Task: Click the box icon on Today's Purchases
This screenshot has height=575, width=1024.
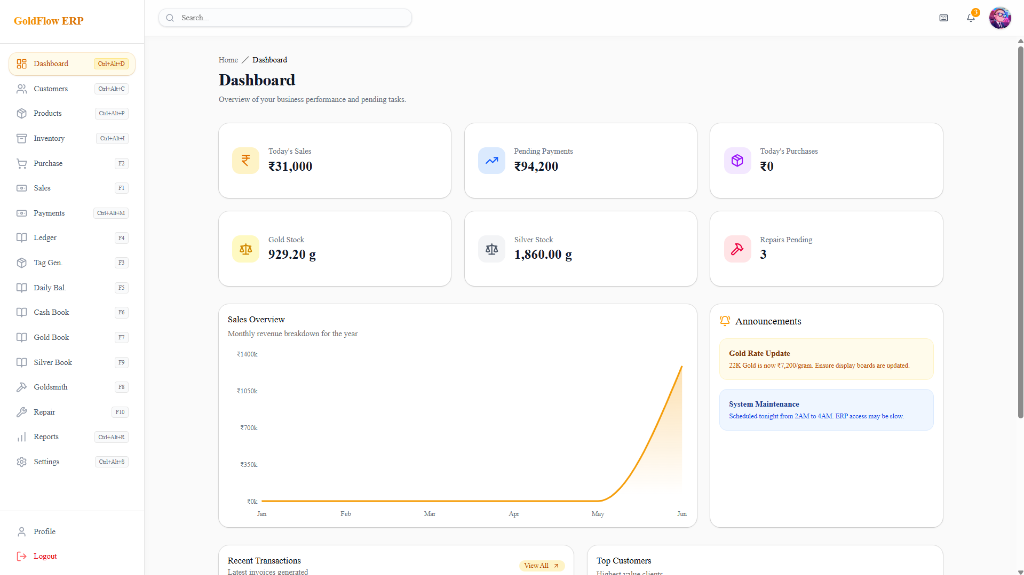Action: coord(737,160)
